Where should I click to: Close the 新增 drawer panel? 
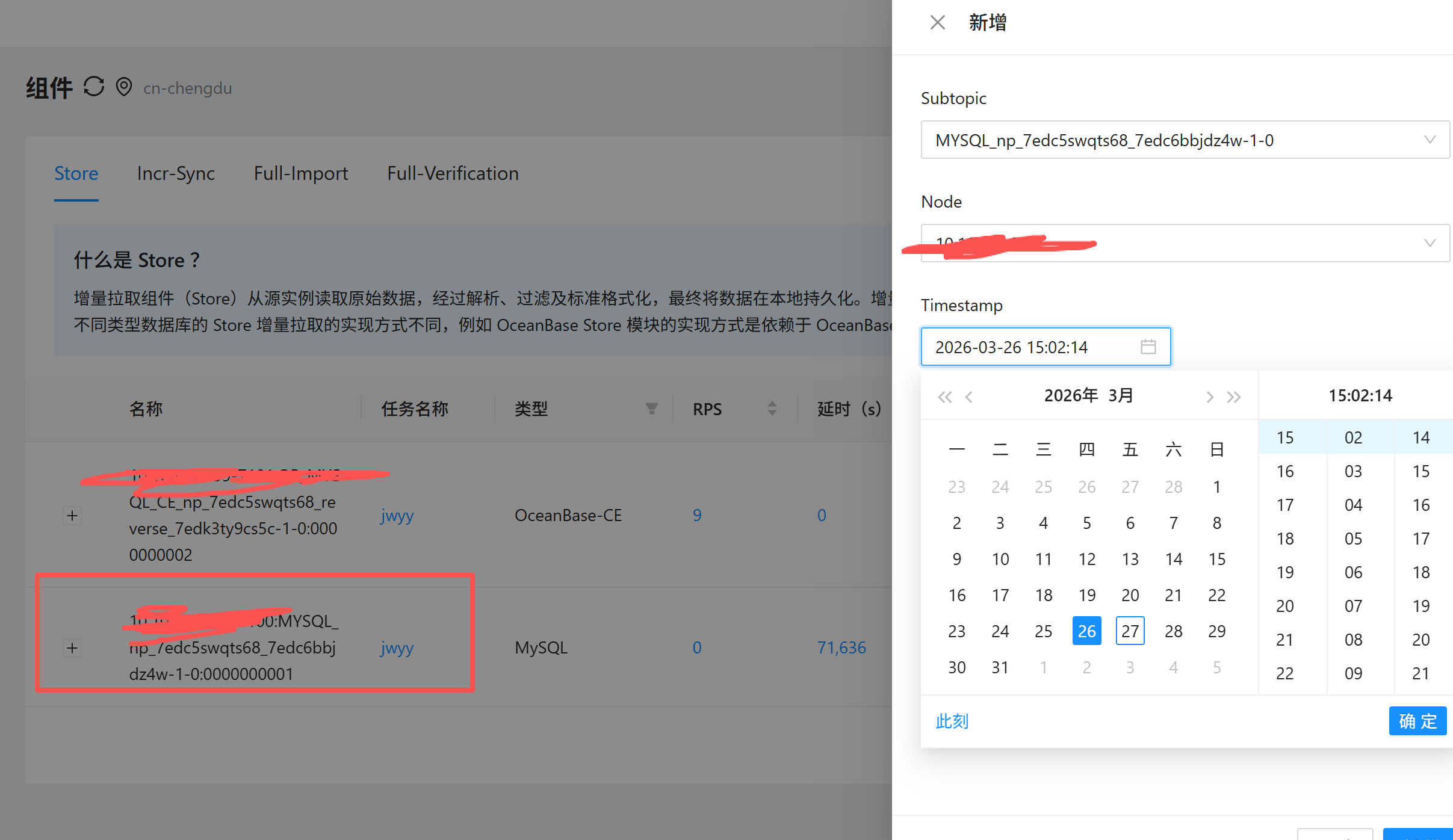tap(937, 23)
